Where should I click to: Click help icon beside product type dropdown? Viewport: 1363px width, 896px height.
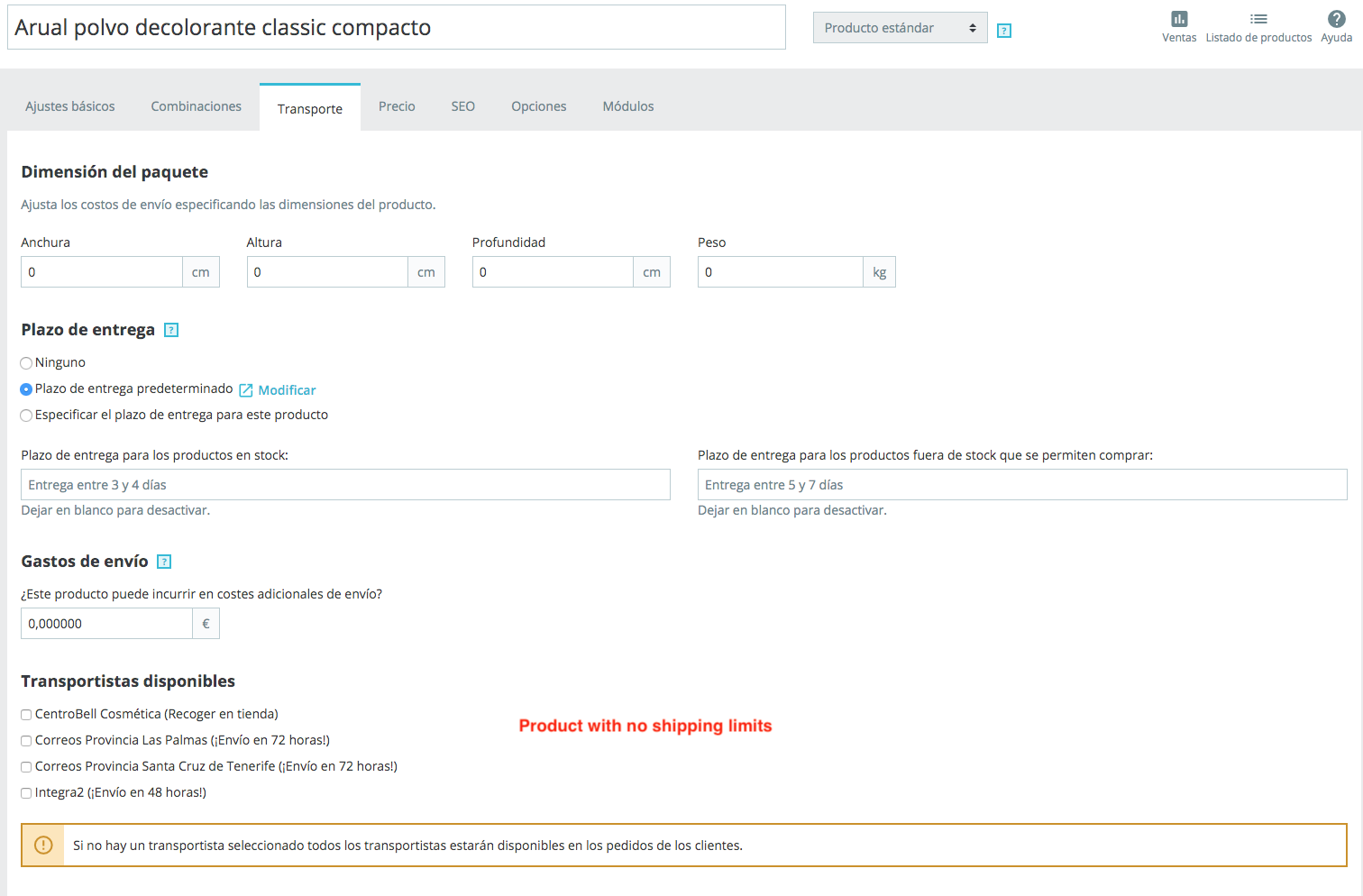1004,31
